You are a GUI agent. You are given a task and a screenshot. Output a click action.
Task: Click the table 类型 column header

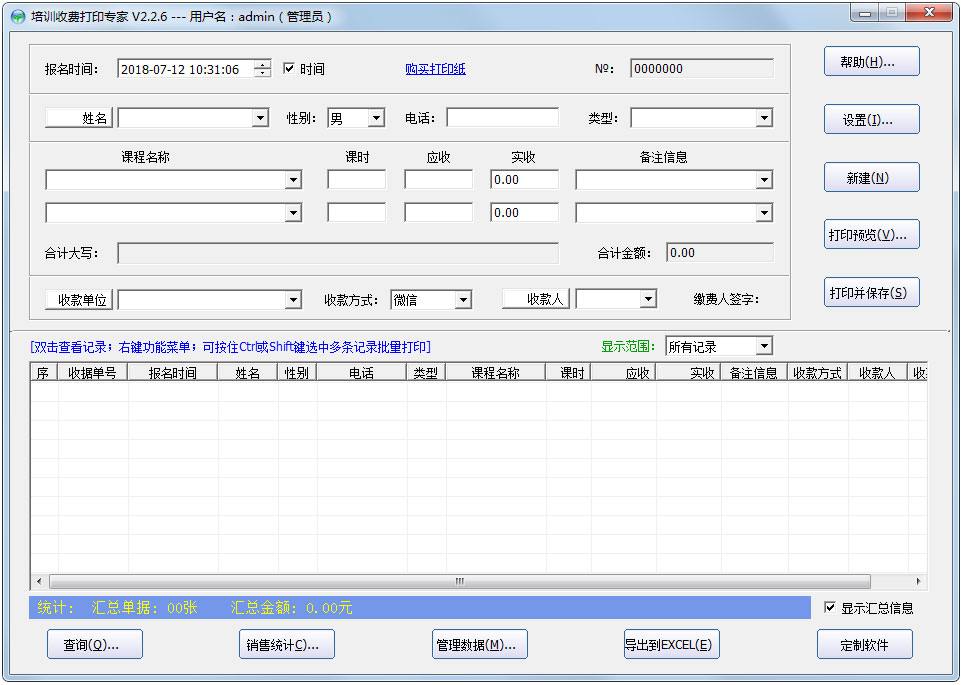tap(426, 372)
